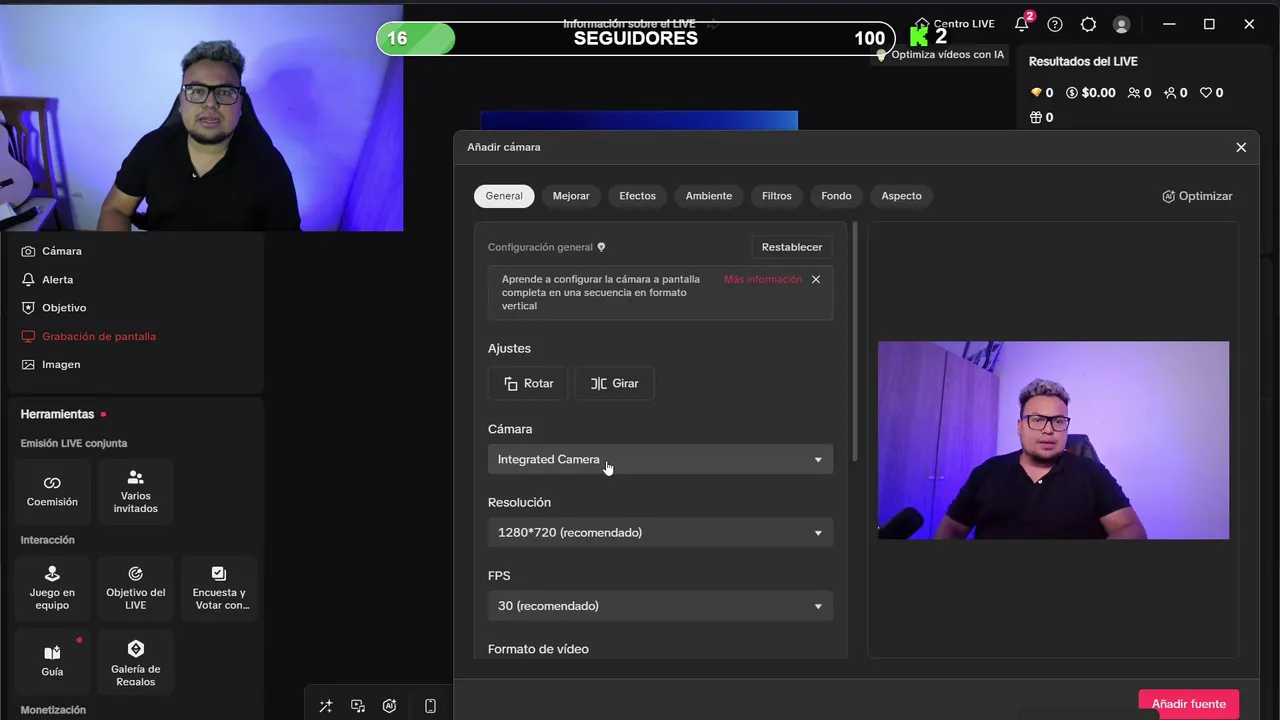Open the user profile avatar
Screen dimensions: 1280x720
[1122, 24]
